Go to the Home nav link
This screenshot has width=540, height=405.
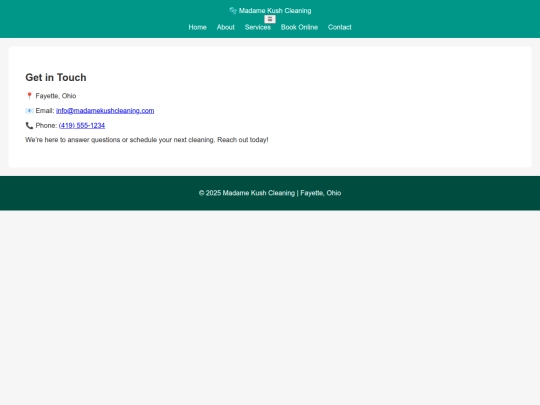tap(197, 27)
